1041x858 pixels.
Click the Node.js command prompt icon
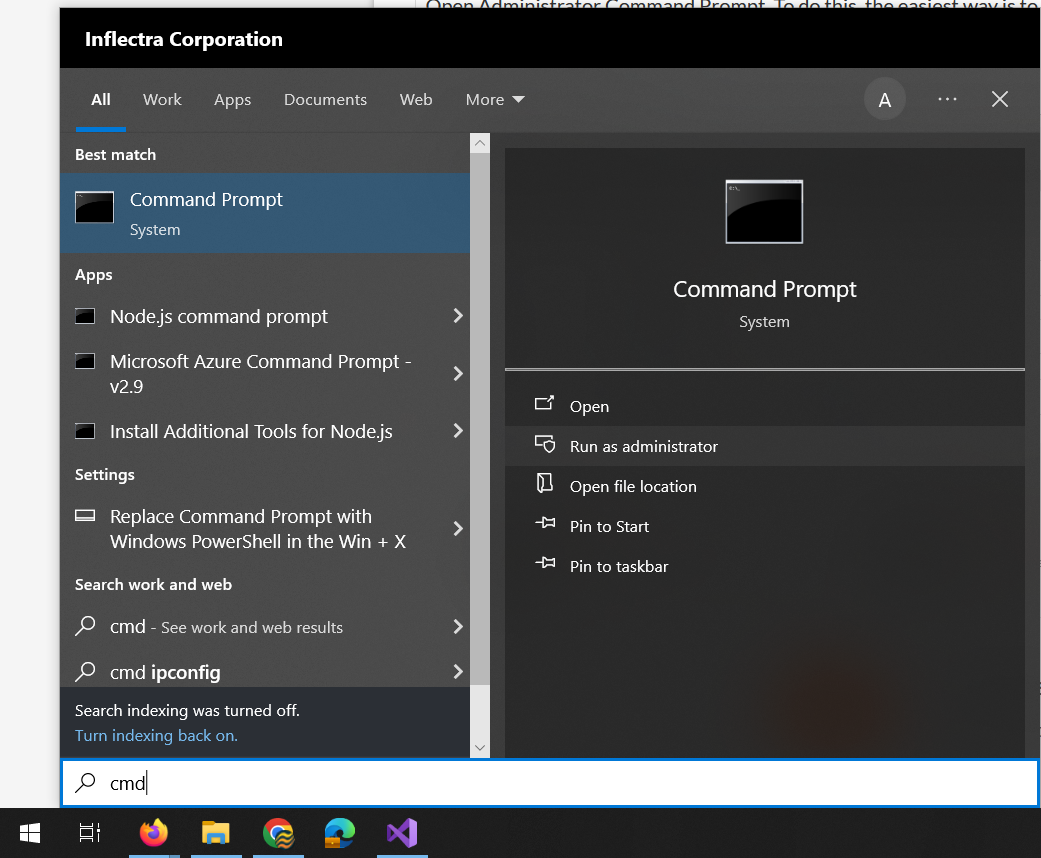pos(85,316)
